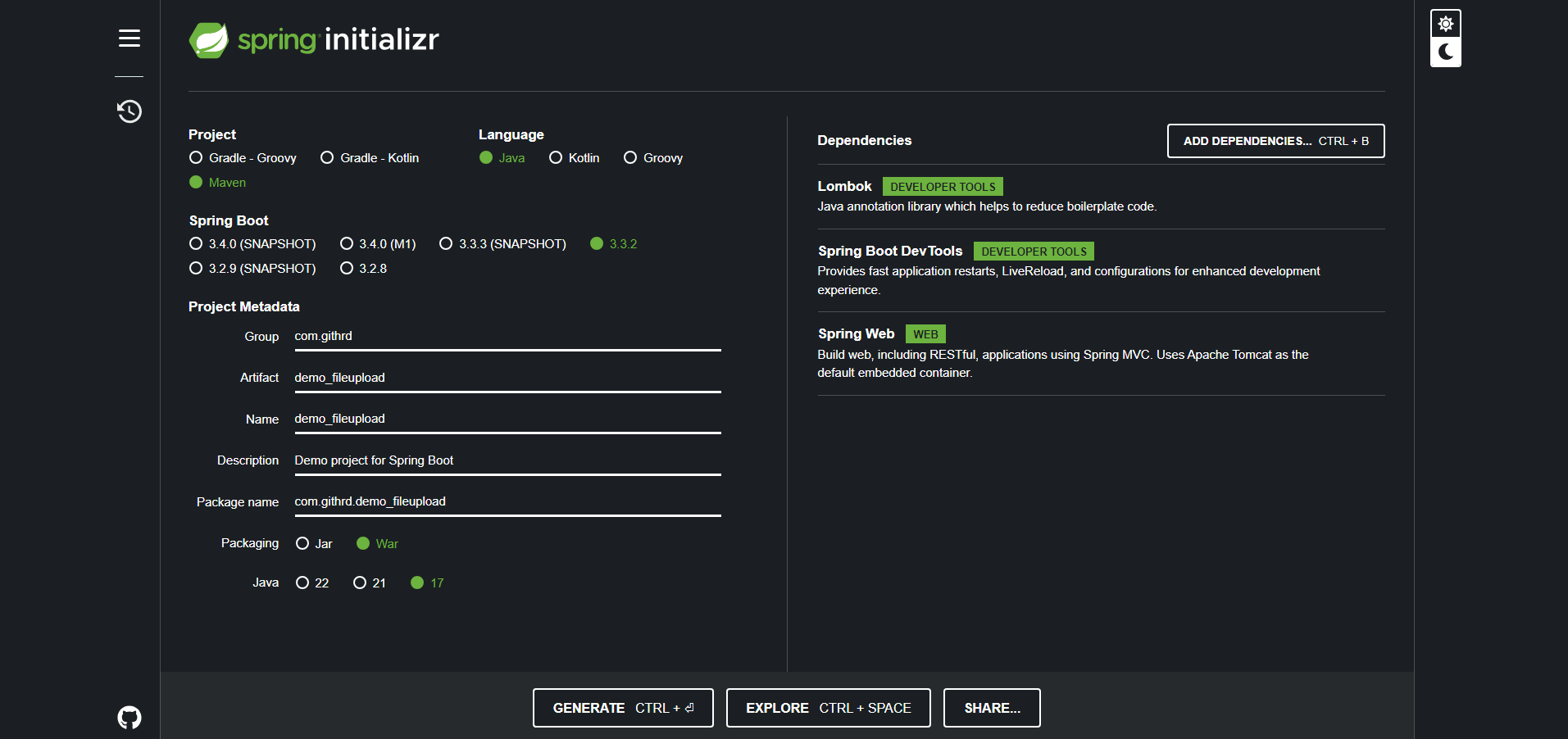Select Java version 17

click(x=427, y=583)
